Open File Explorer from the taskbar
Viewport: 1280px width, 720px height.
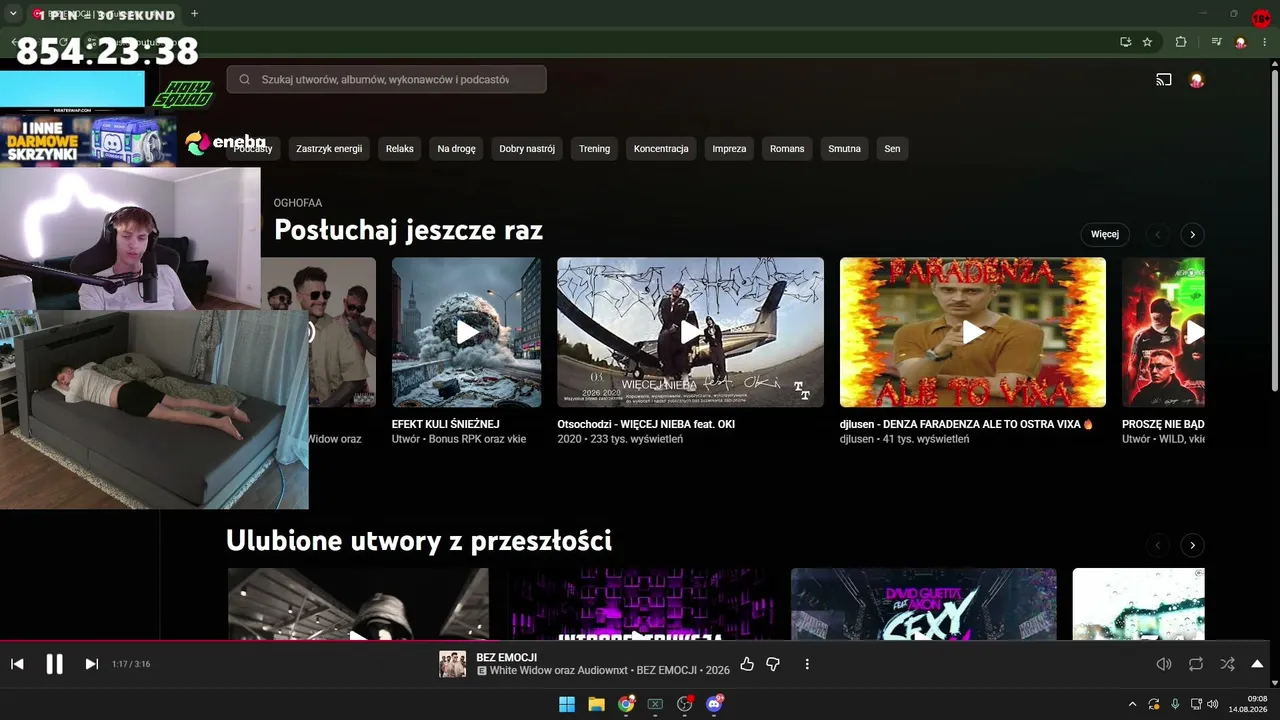click(x=596, y=704)
